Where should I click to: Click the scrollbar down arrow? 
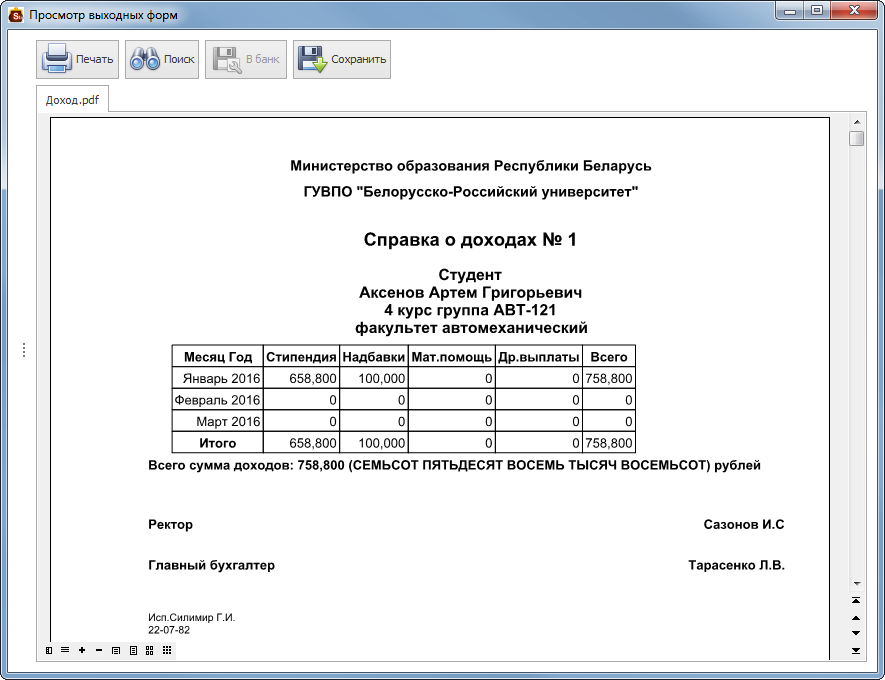(x=857, y=584)
